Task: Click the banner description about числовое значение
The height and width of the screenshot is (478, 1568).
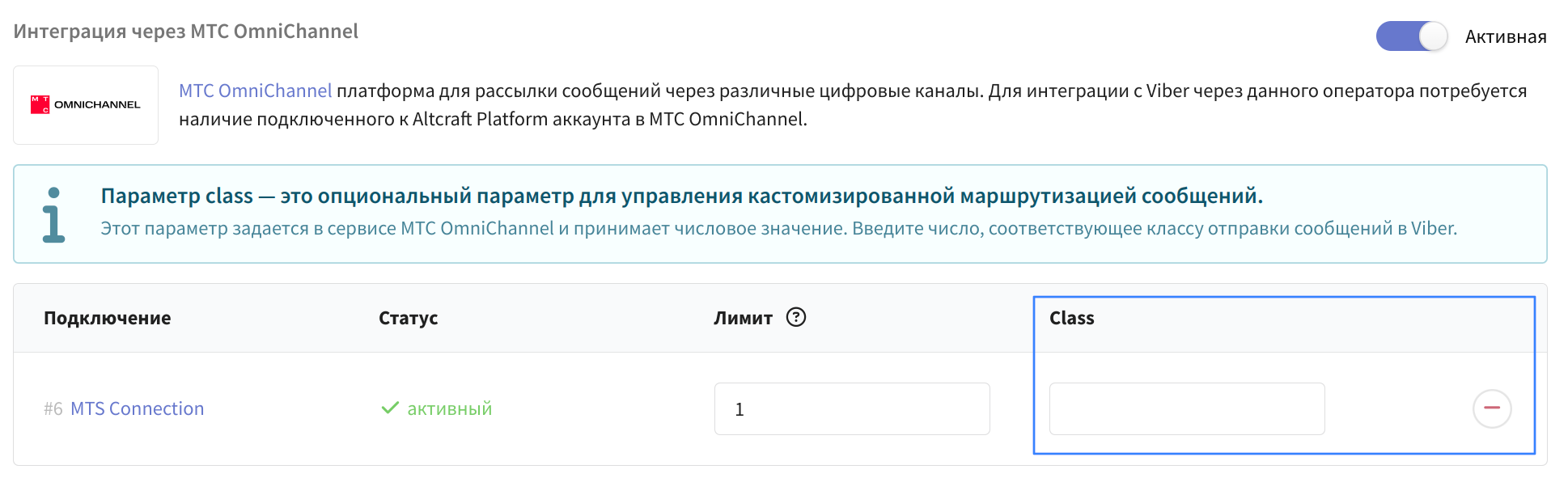Action: [x=779, y=228]
